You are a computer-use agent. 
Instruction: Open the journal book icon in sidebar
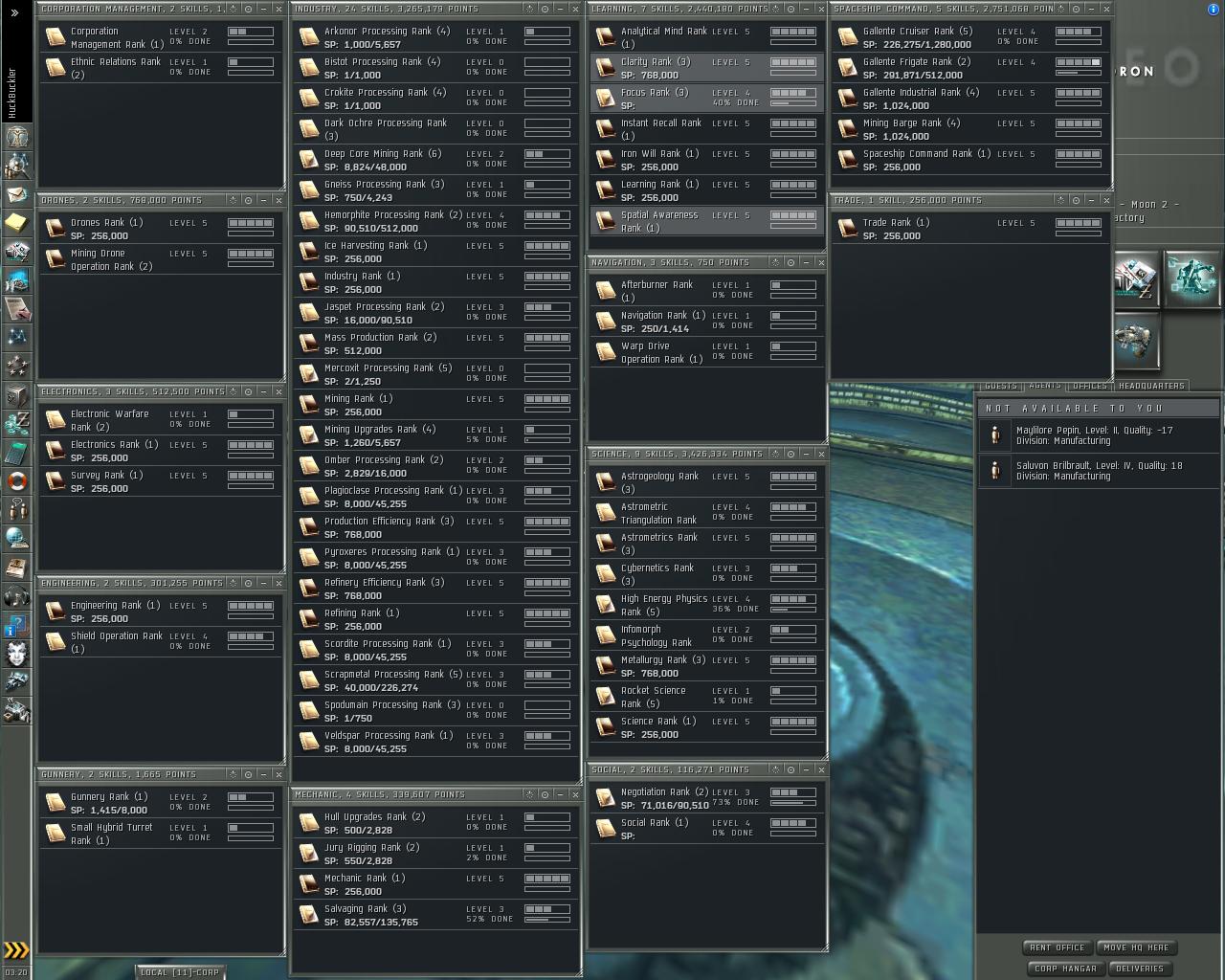(16, 567)
